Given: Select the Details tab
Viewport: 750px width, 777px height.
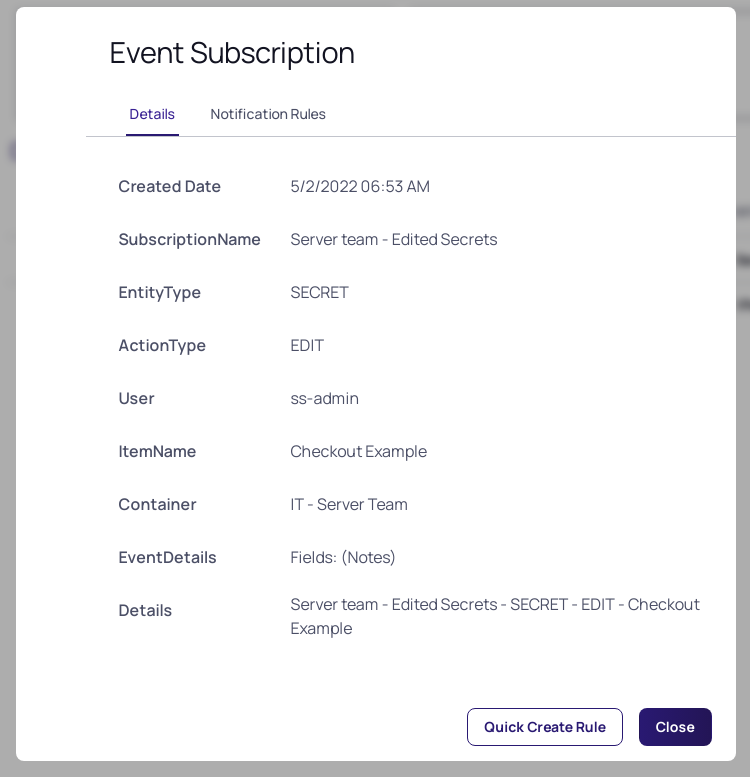Looking at the screenshot, I should pyautogui.click(x=152, y=114).
